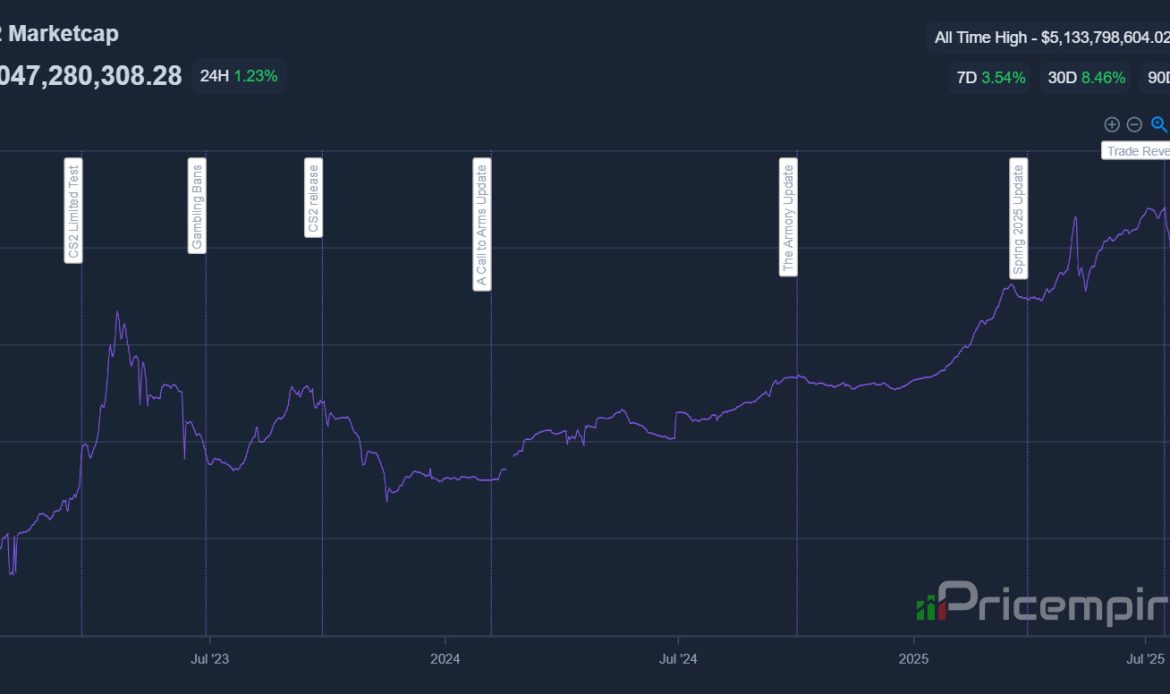The height and width of the screenshot is (694, 1170).
Task: Click the 2024 x-axis label
Action: point(445,659)
